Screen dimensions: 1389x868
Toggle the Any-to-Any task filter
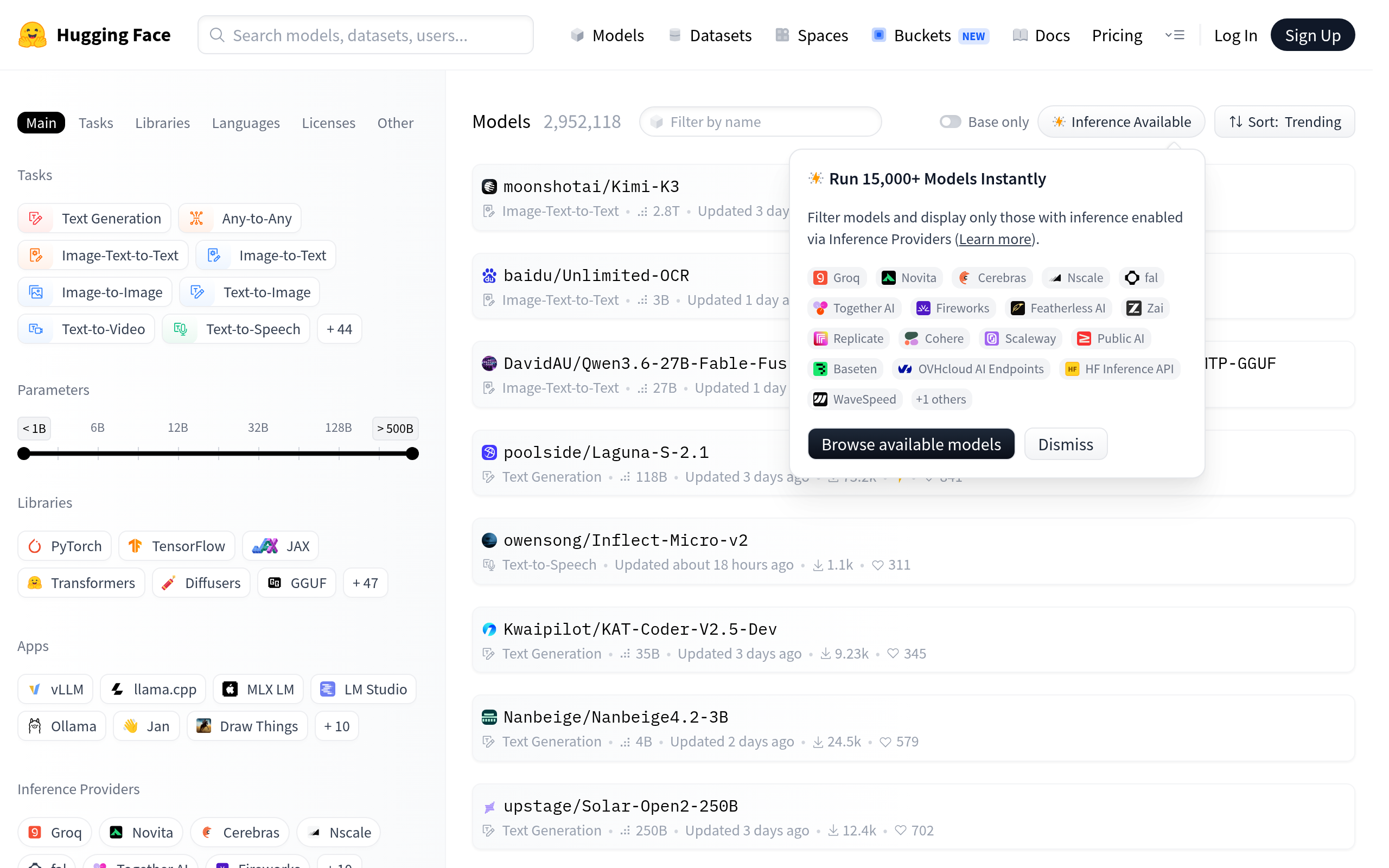click(239, 218)
